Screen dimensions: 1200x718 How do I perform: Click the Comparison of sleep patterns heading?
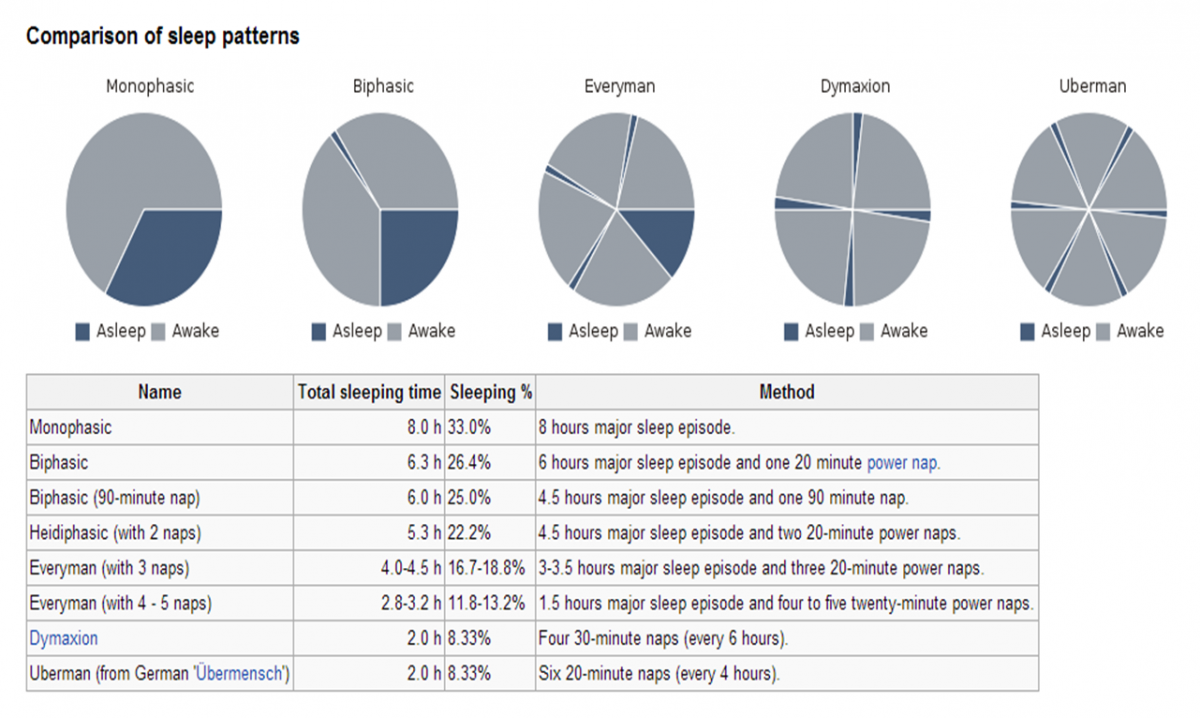click(162, 36)
